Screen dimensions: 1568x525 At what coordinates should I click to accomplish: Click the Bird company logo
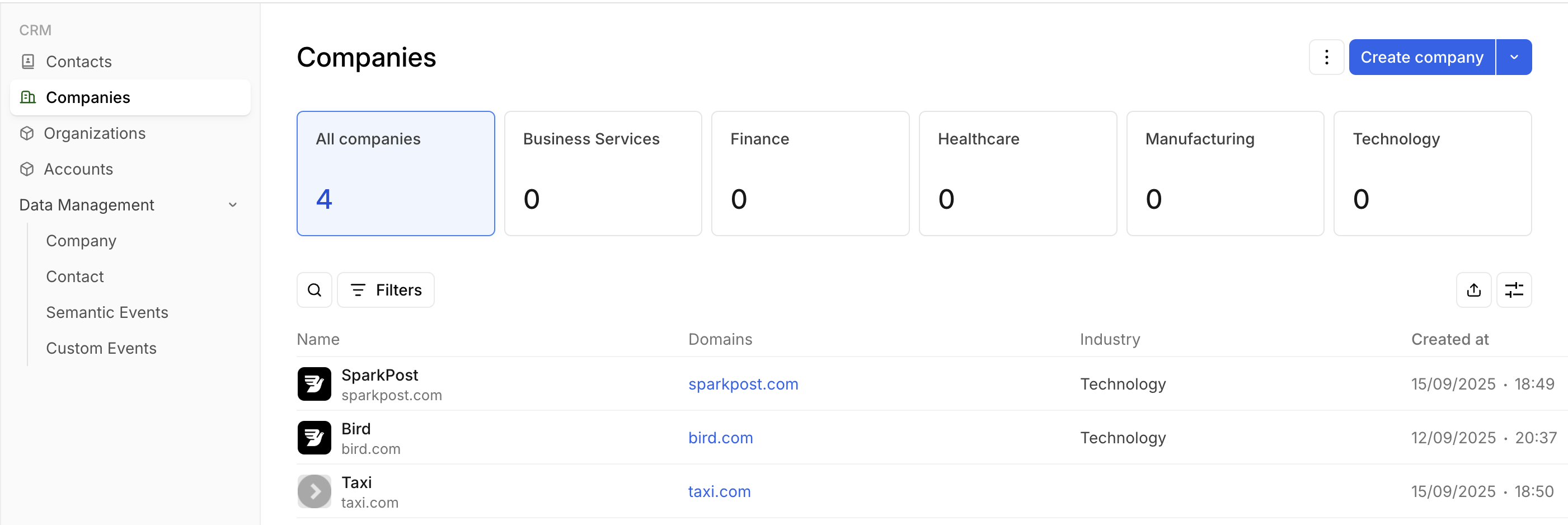(314, 437)
